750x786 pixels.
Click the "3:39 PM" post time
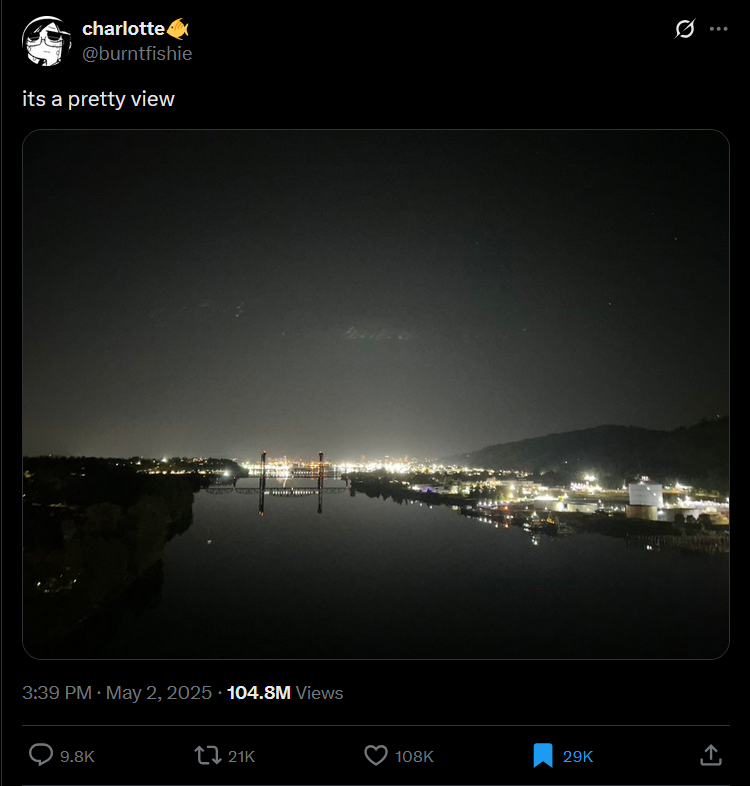[x=57, y=693]
